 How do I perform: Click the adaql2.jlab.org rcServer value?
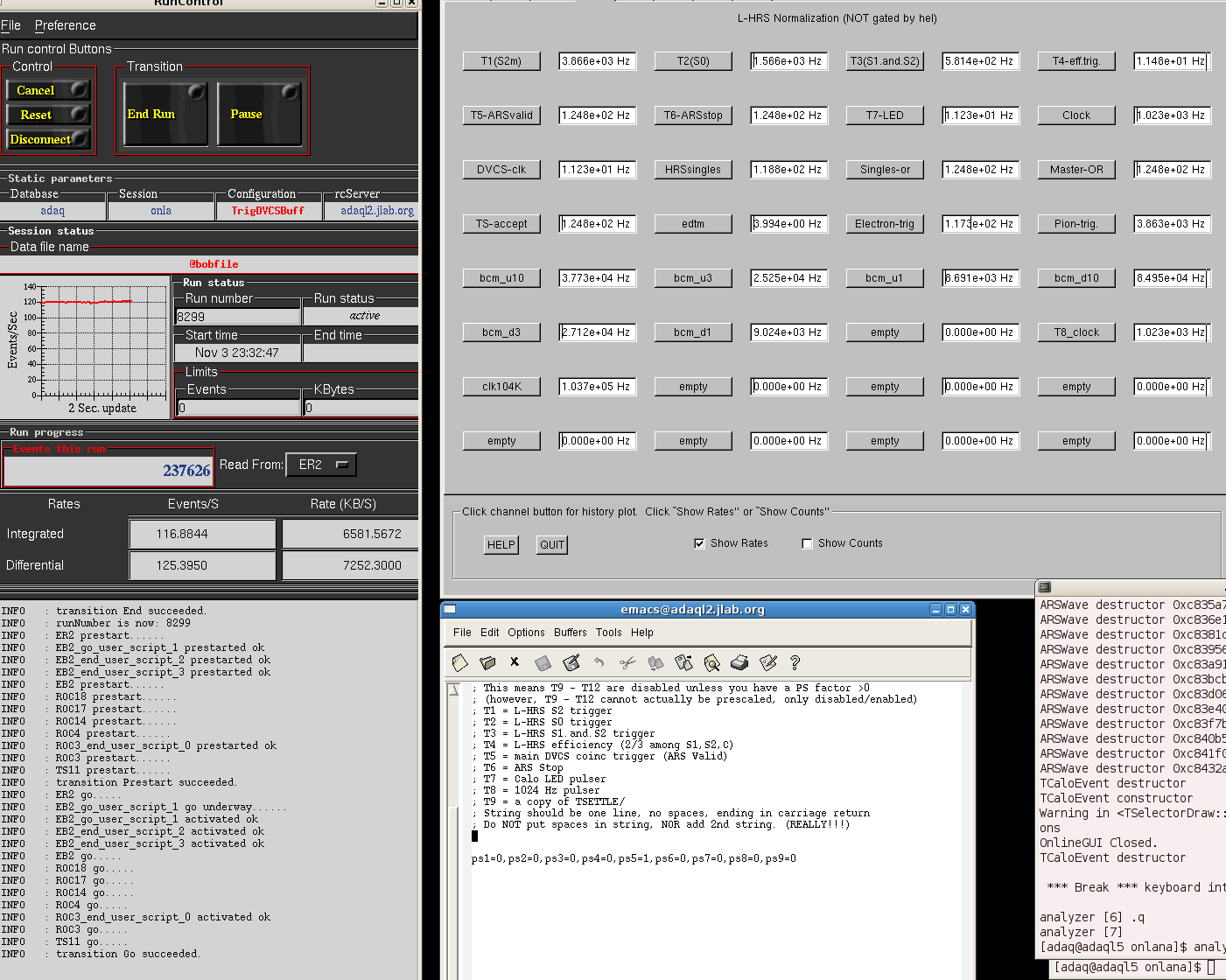[x=377, y=211]
